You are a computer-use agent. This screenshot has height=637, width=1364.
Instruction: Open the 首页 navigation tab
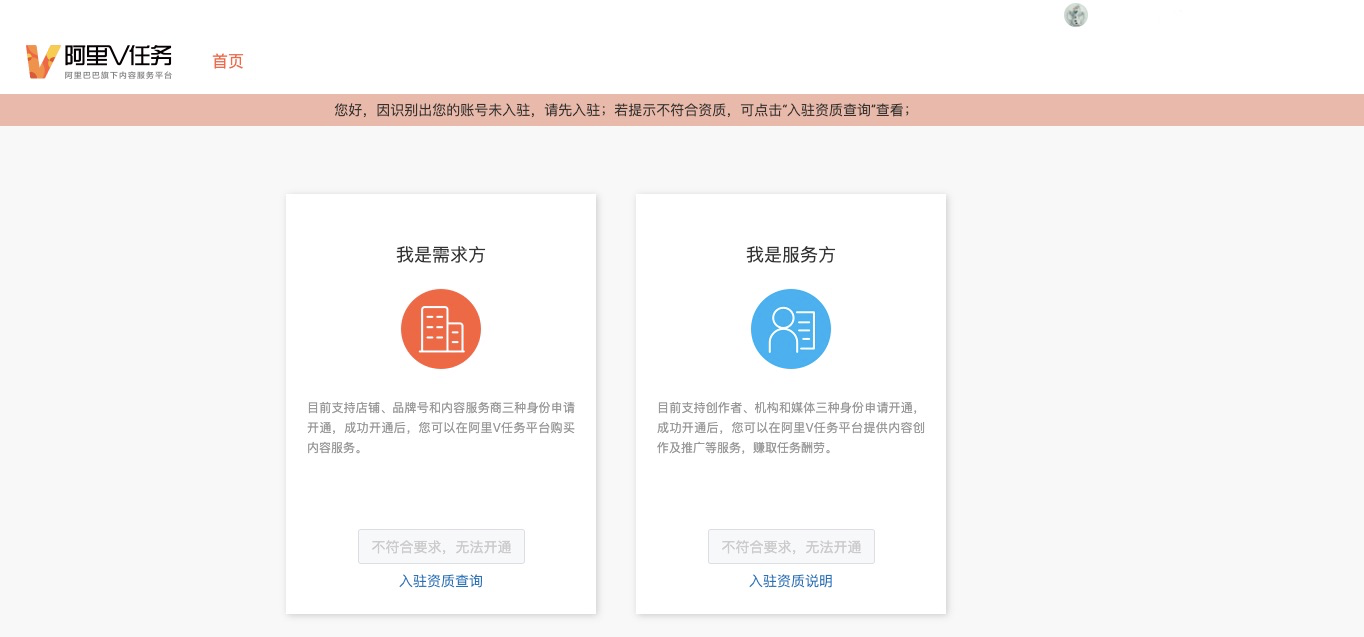(x=228, y=61)
